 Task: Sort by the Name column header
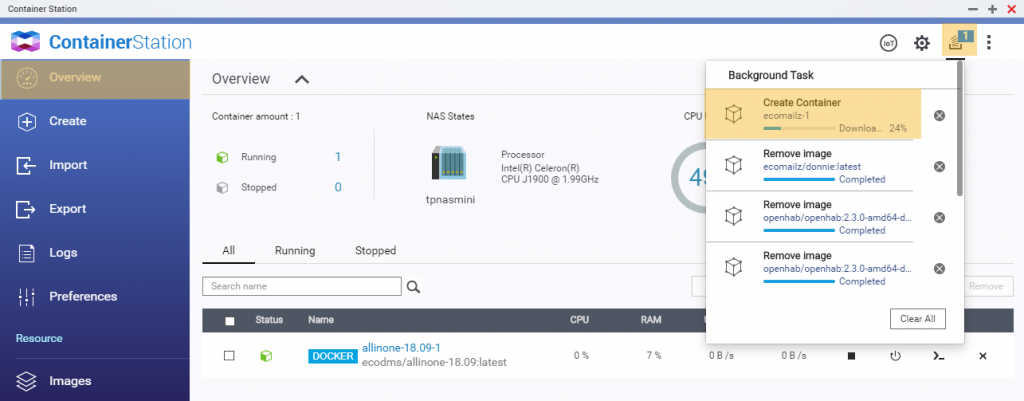pyautogui.click(x=321, y=321)
